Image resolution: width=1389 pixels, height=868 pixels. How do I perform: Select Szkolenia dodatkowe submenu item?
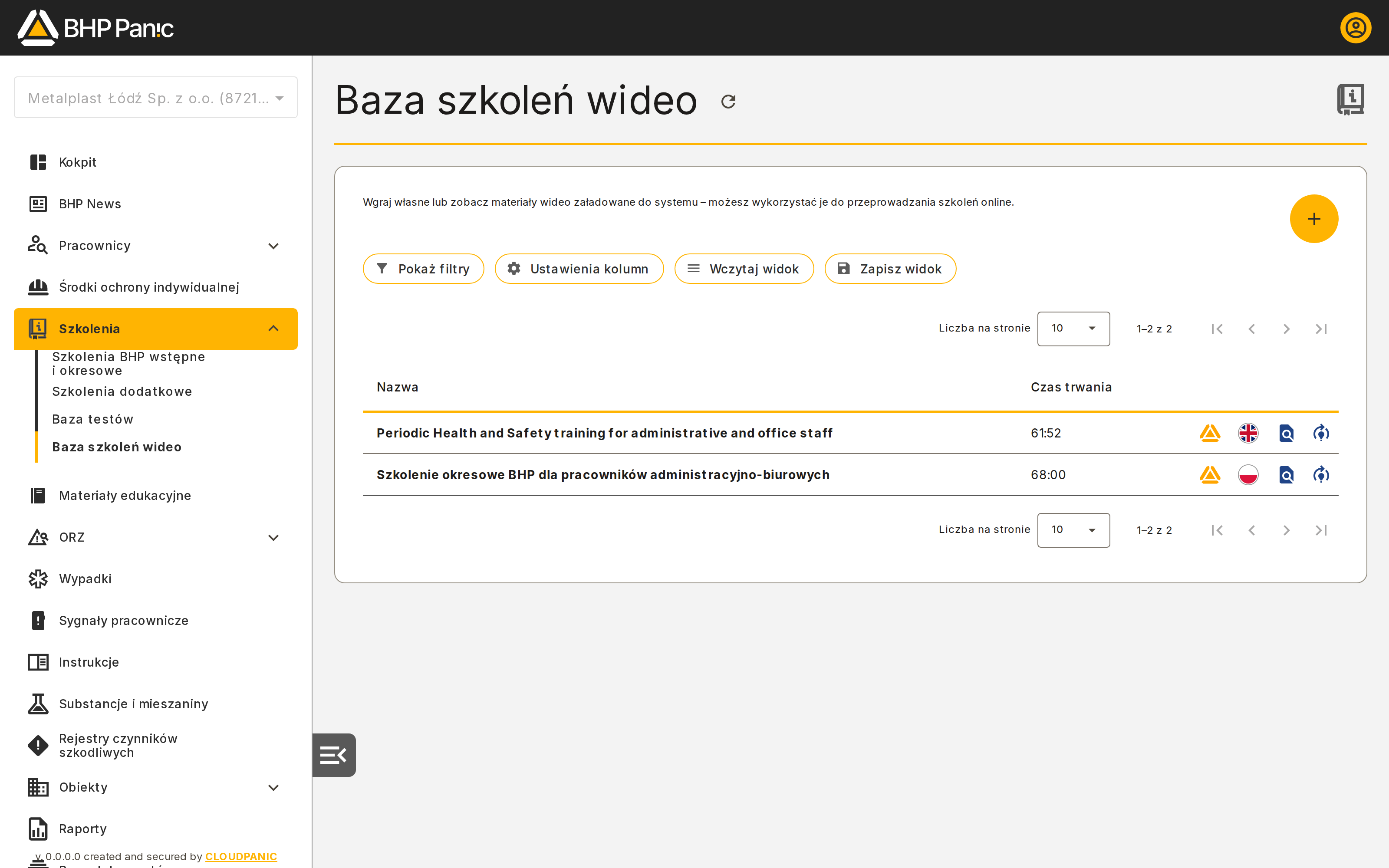[122, 391]
